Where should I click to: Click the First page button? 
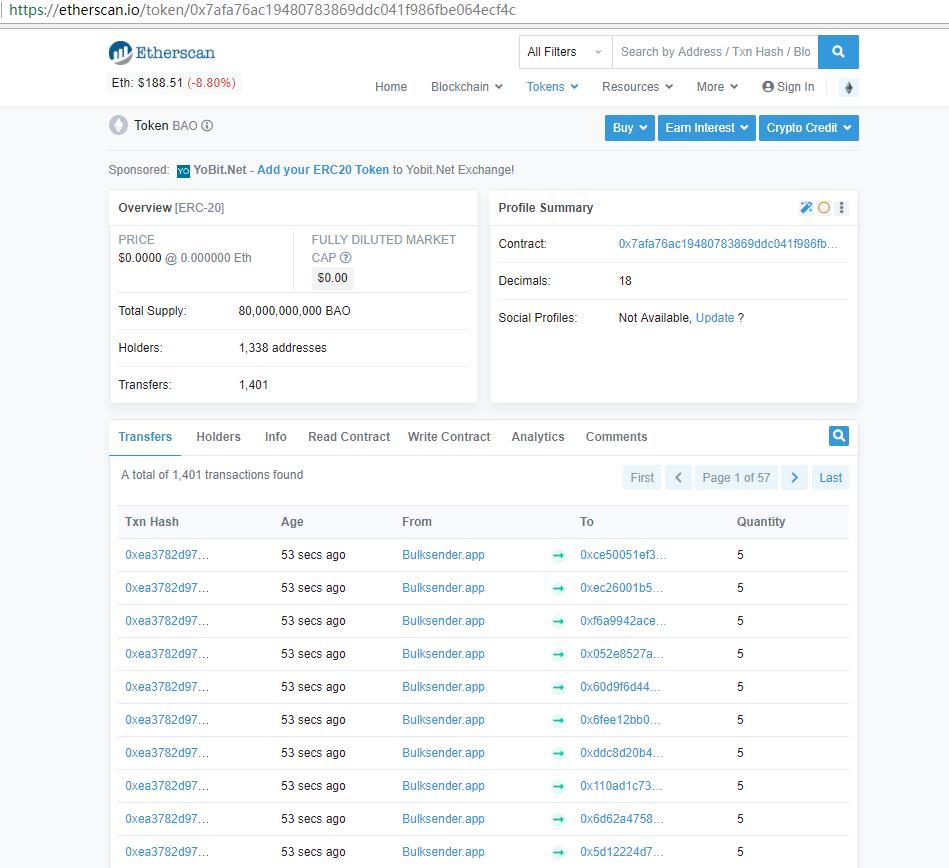tap(642, 478)
